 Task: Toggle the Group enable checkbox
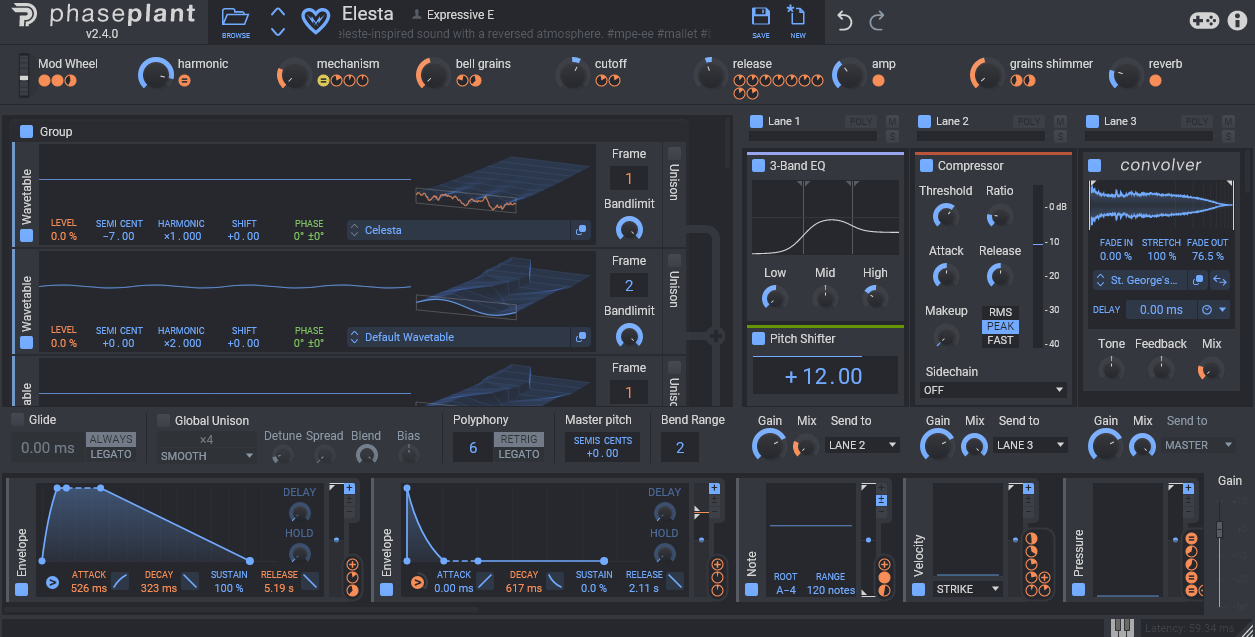click(26, 131)
